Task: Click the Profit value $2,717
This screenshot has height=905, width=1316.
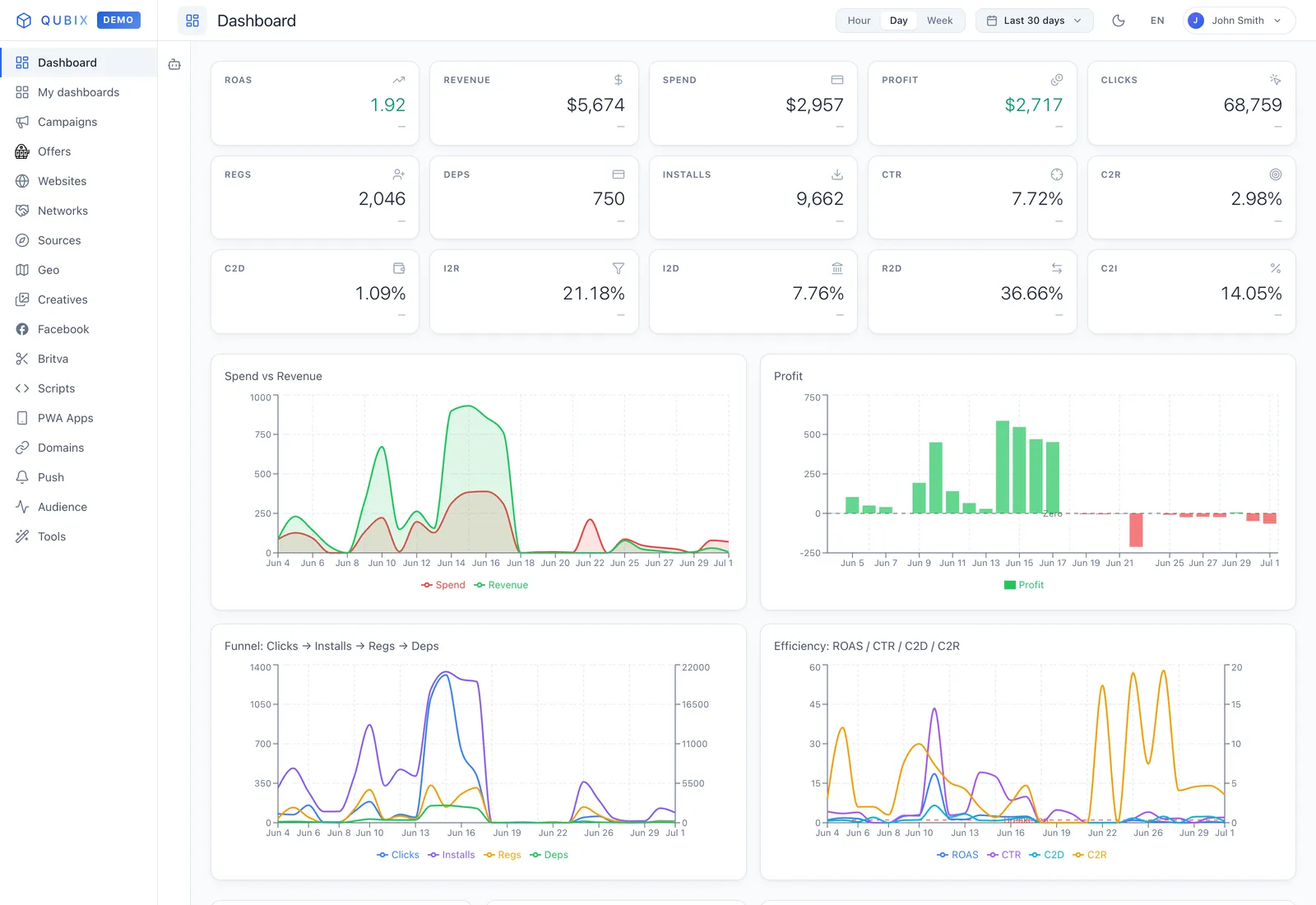Action: click(1033, 105)
